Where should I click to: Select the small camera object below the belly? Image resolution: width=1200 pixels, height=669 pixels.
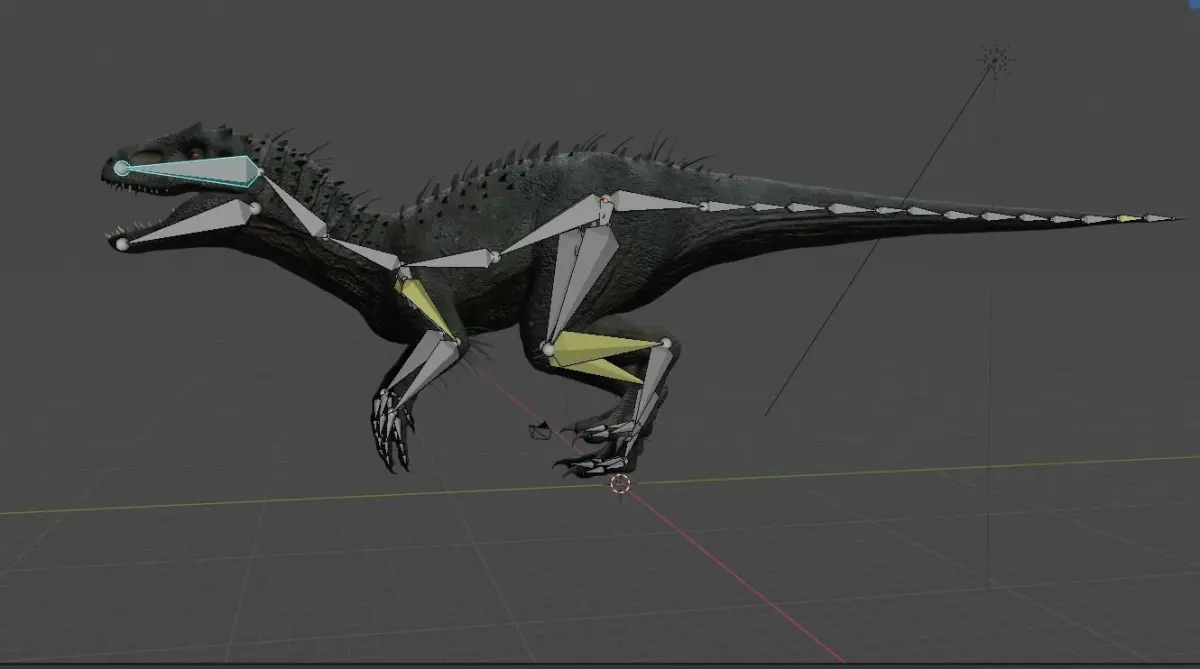pos(539,431)
